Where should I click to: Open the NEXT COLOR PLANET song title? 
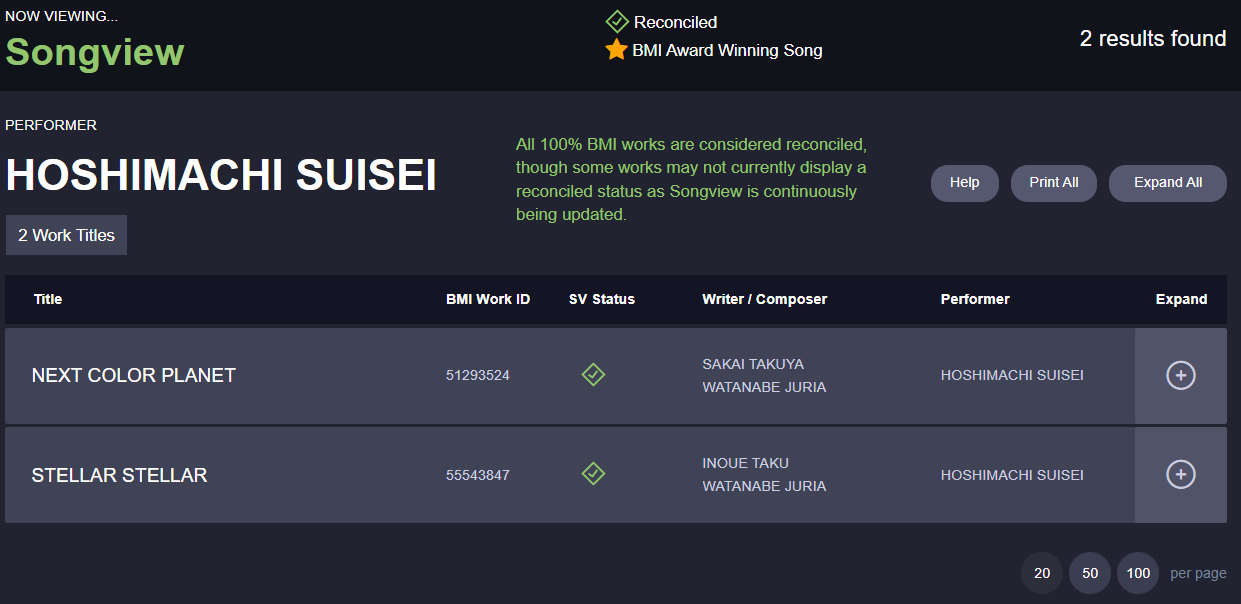(134, 375)
